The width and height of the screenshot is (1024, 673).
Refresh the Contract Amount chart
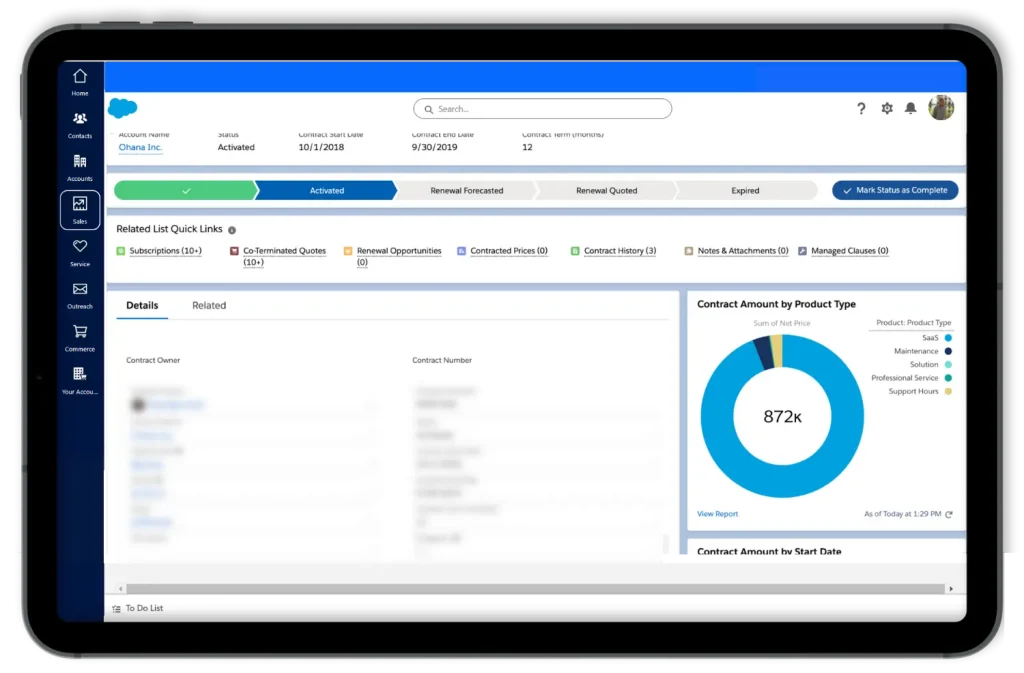[x=949, y=514]
